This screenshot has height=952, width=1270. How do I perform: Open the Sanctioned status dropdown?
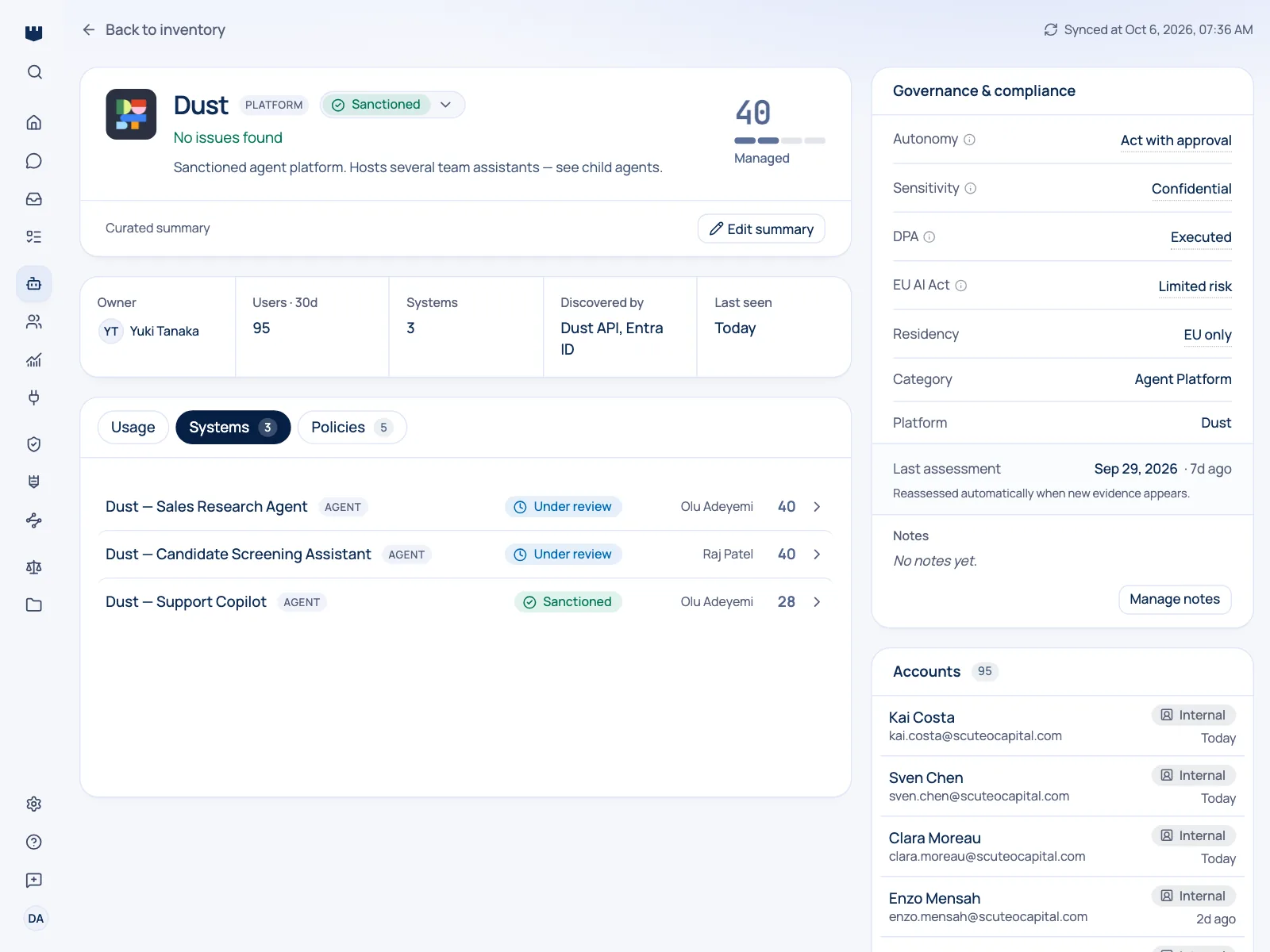(393, 105)
